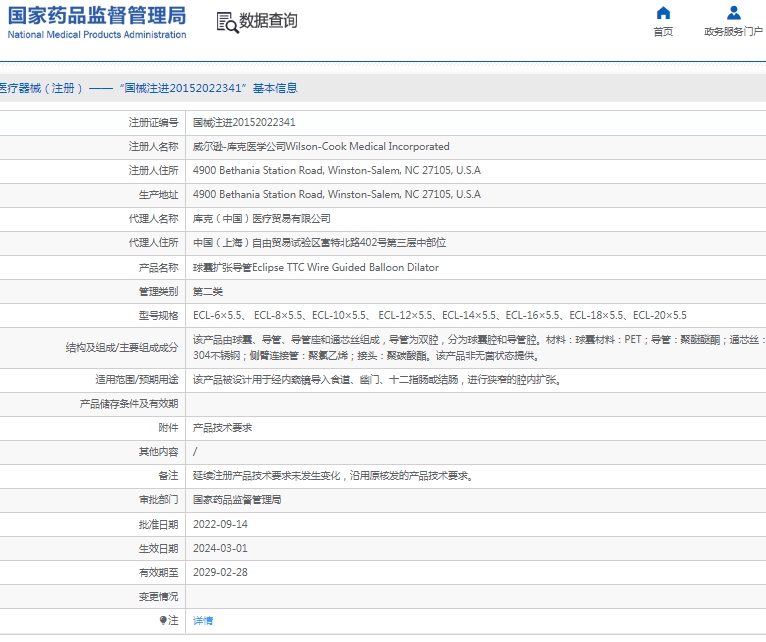Viewport: 766px width, 642px height.
Task: Click the 有效期至 row label
Action: coord(158,572)
